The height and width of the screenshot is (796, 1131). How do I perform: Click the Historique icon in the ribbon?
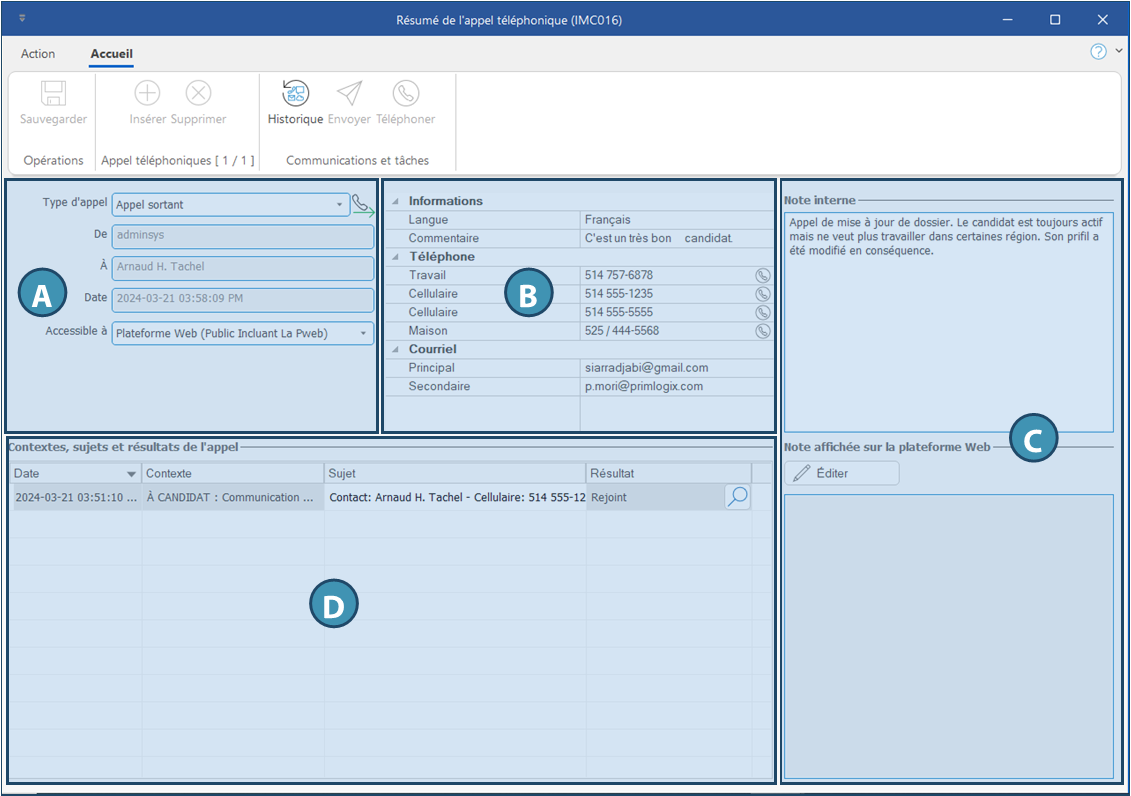click(x=295, y=94)
